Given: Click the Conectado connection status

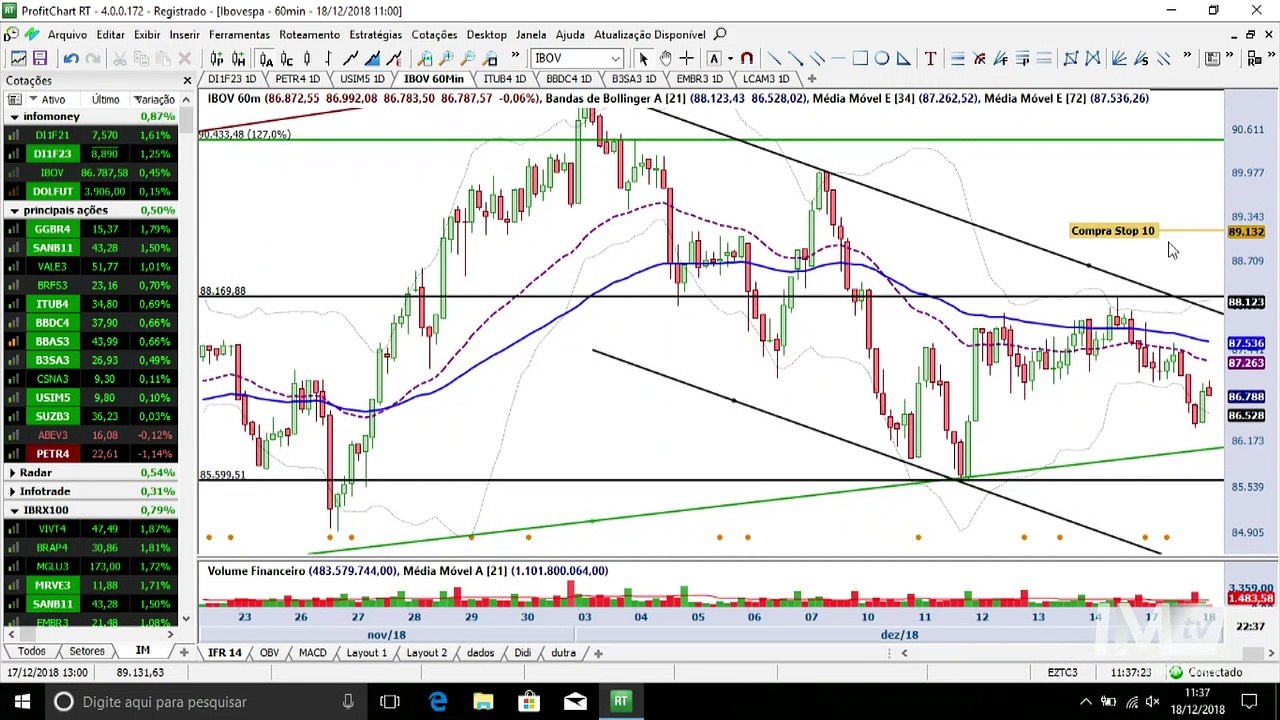Looking at the screenshot, I should pos(1207,672).
